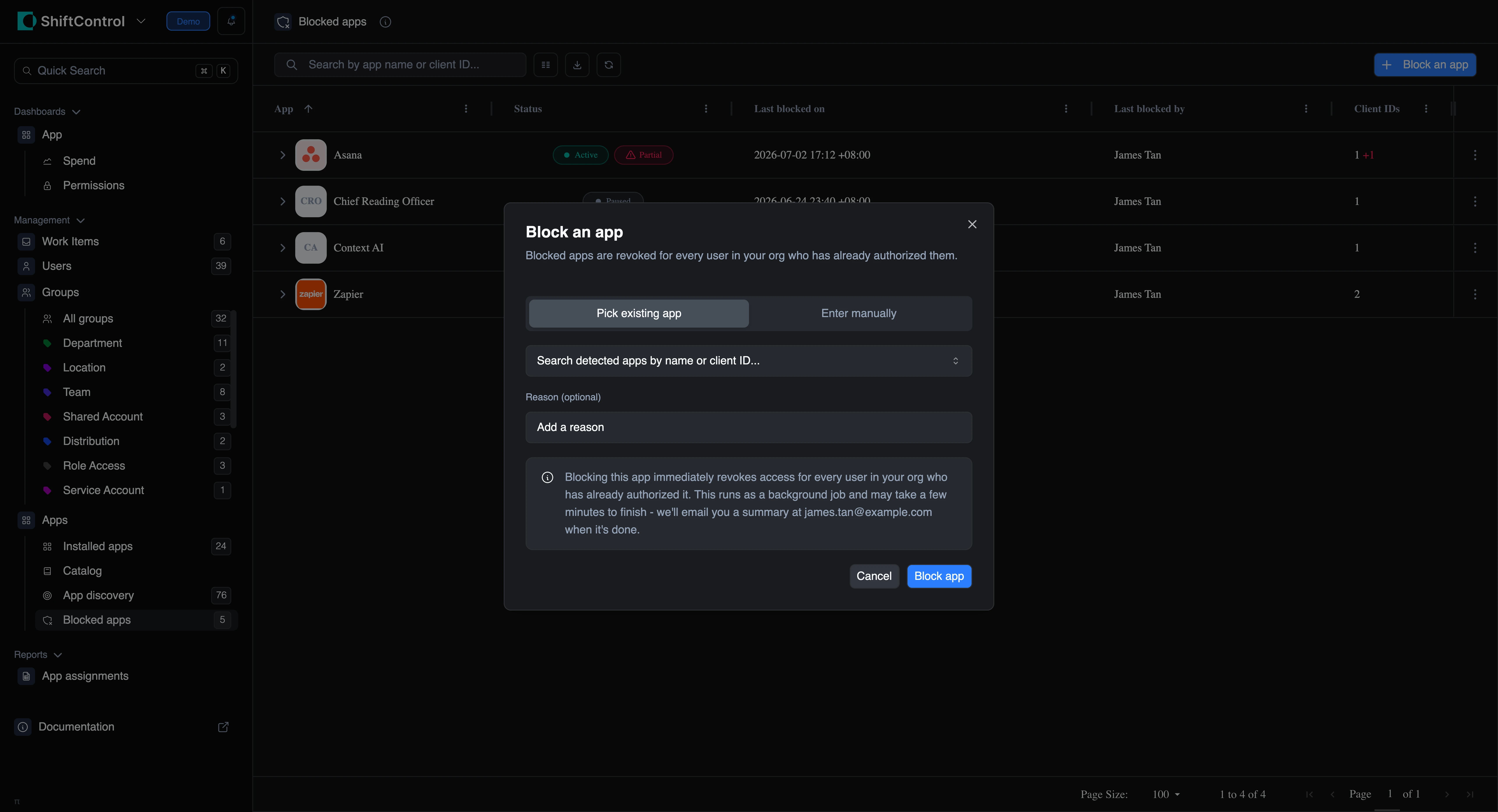Confirm with the Block app button
The width and height of the screenshot is (1498, 812).
pos(939,576)
